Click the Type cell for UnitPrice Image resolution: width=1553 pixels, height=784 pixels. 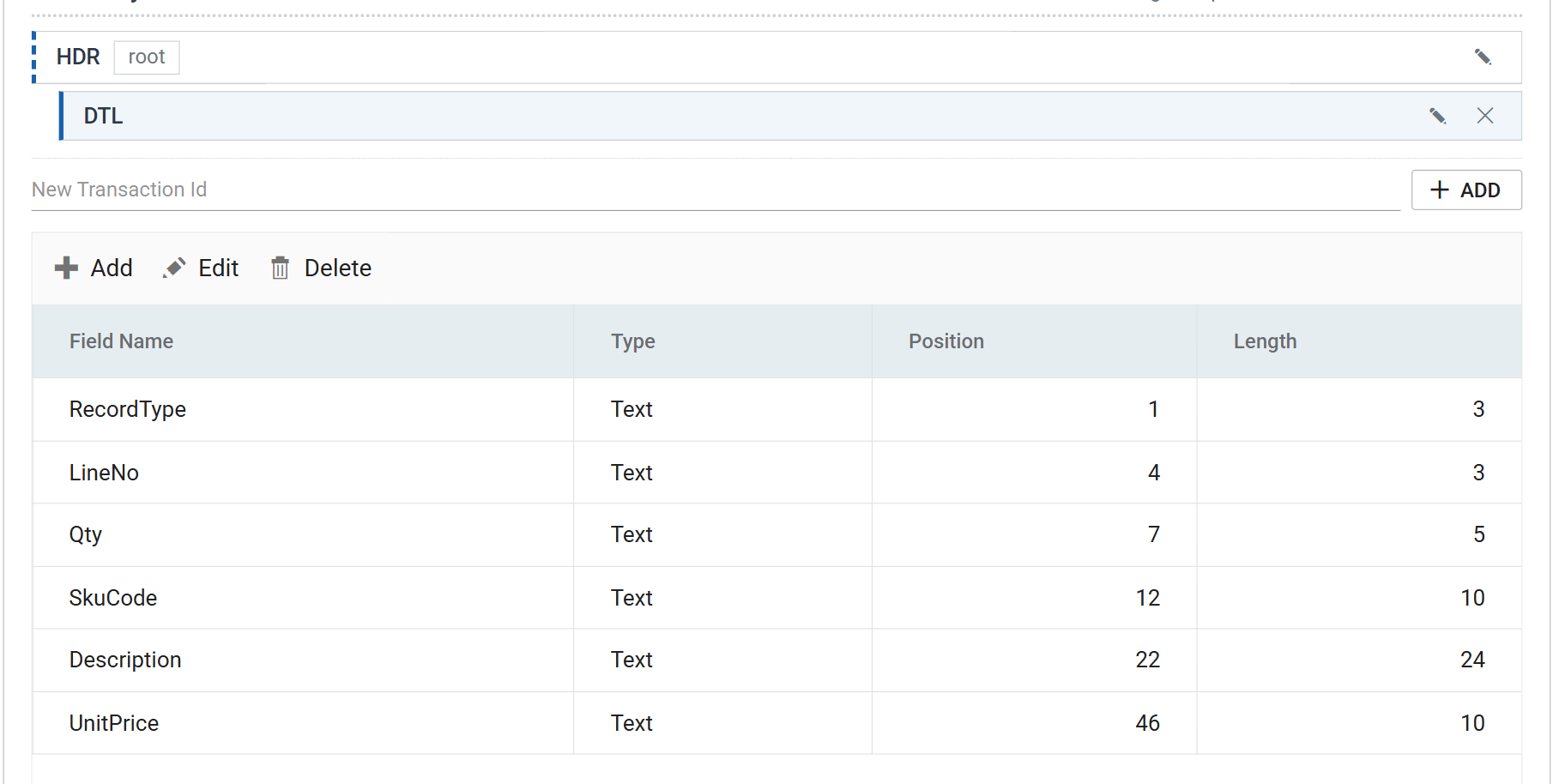[722, 723]
